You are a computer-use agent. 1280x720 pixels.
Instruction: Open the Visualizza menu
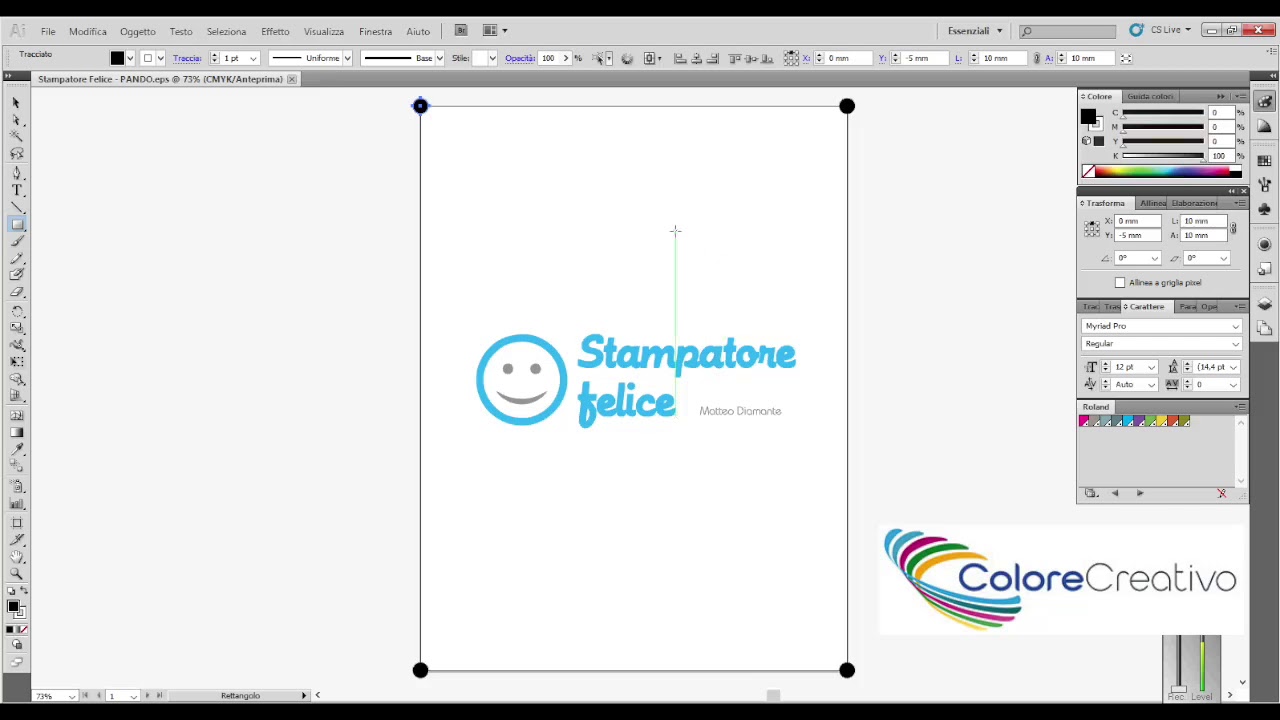[x=324, y=31]
